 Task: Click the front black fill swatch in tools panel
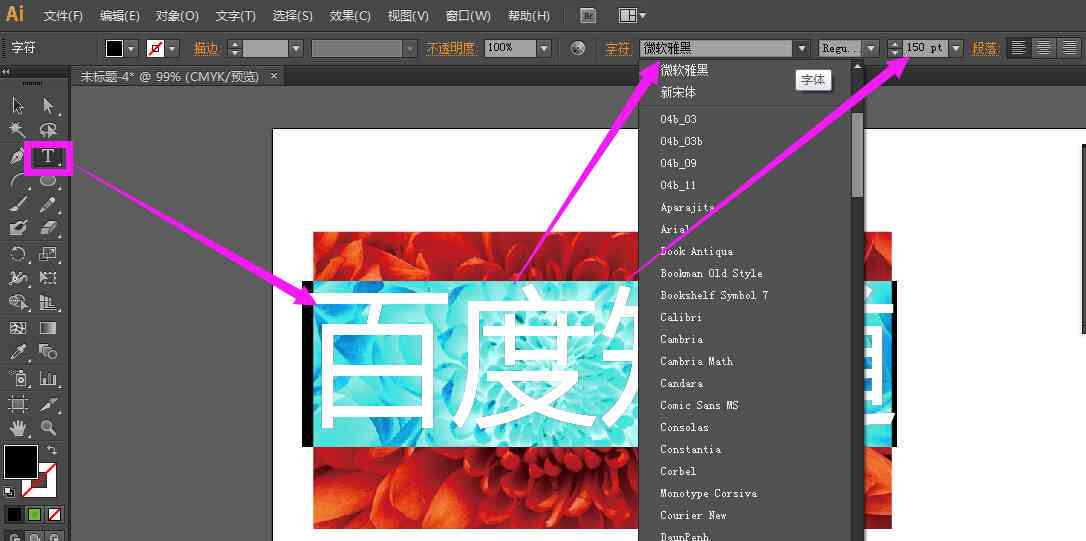tap(21, 462)
